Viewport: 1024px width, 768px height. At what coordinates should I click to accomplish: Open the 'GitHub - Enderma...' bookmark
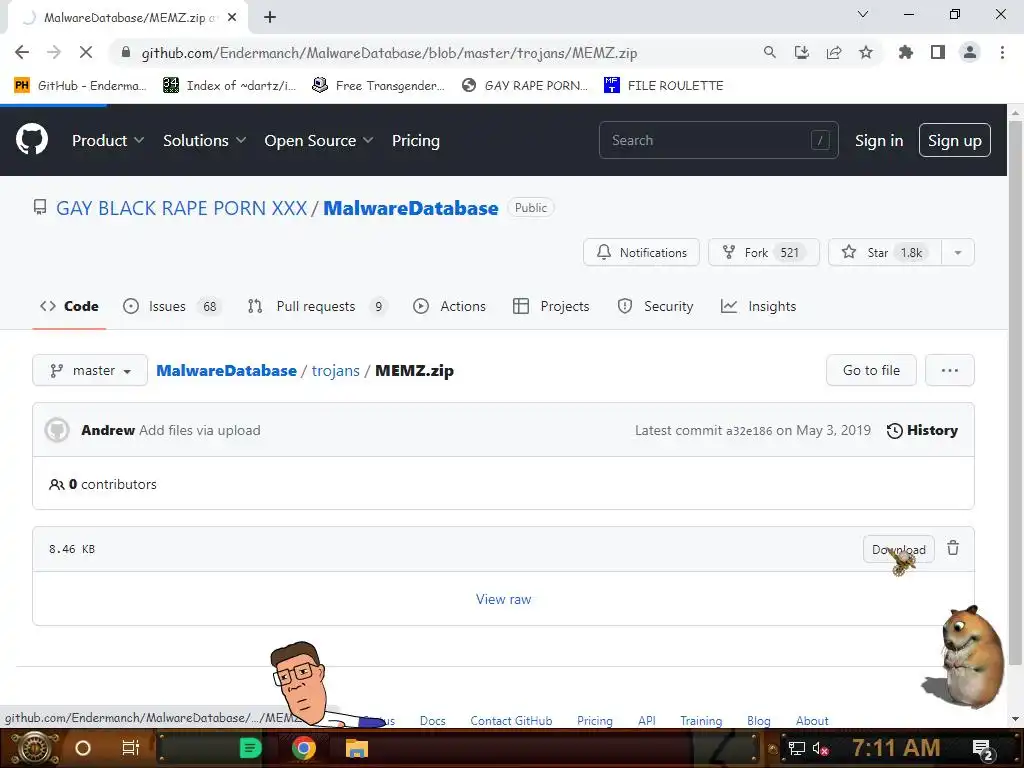pyautogui.click(x=80, y=86)
